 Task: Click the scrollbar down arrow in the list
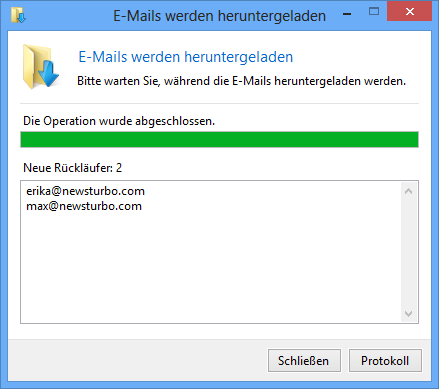408,314
